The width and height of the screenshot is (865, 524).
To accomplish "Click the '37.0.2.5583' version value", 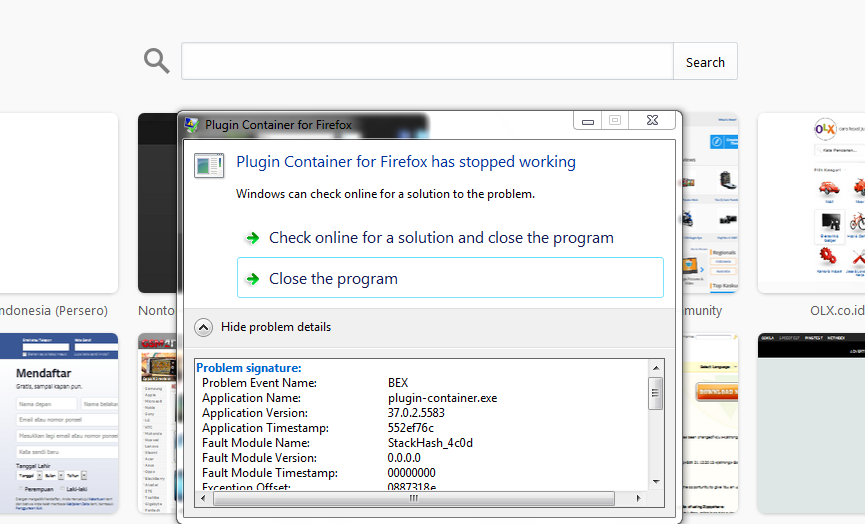I will 416,413.
